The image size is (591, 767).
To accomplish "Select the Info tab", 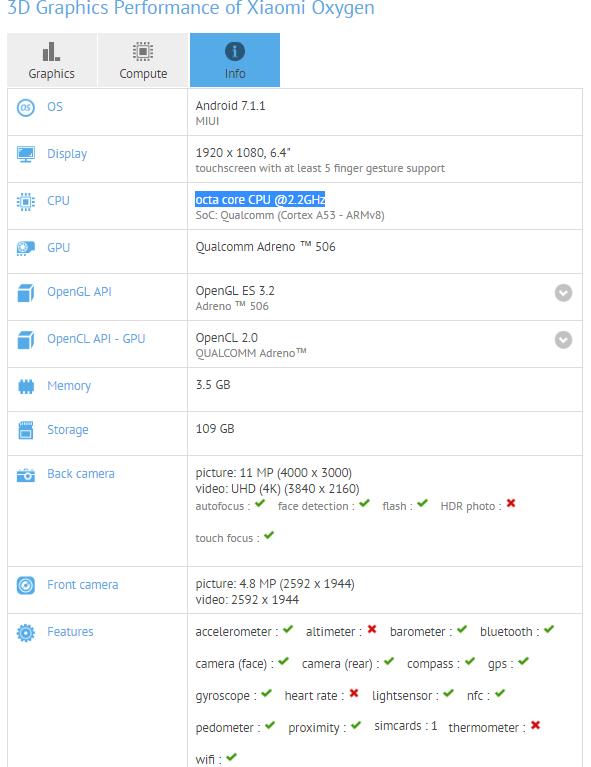I will 235,60.
